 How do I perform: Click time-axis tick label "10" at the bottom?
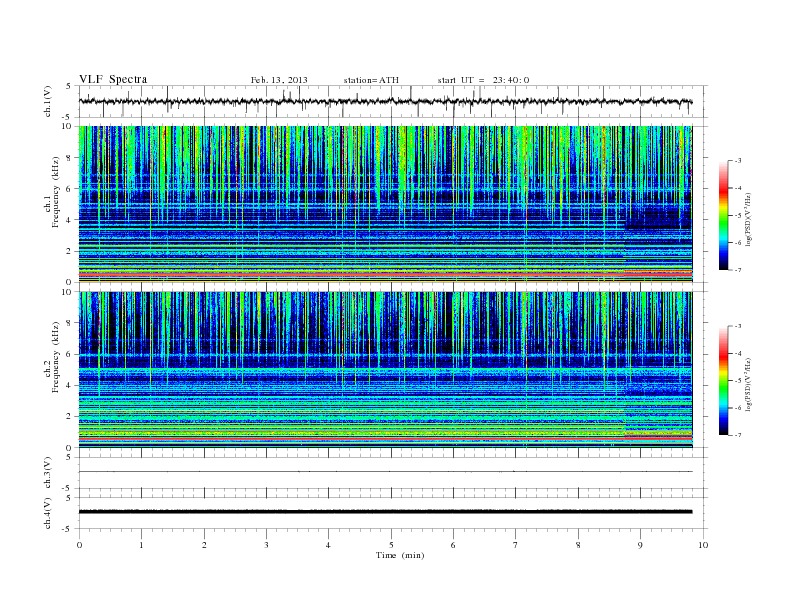pos(703,545)
